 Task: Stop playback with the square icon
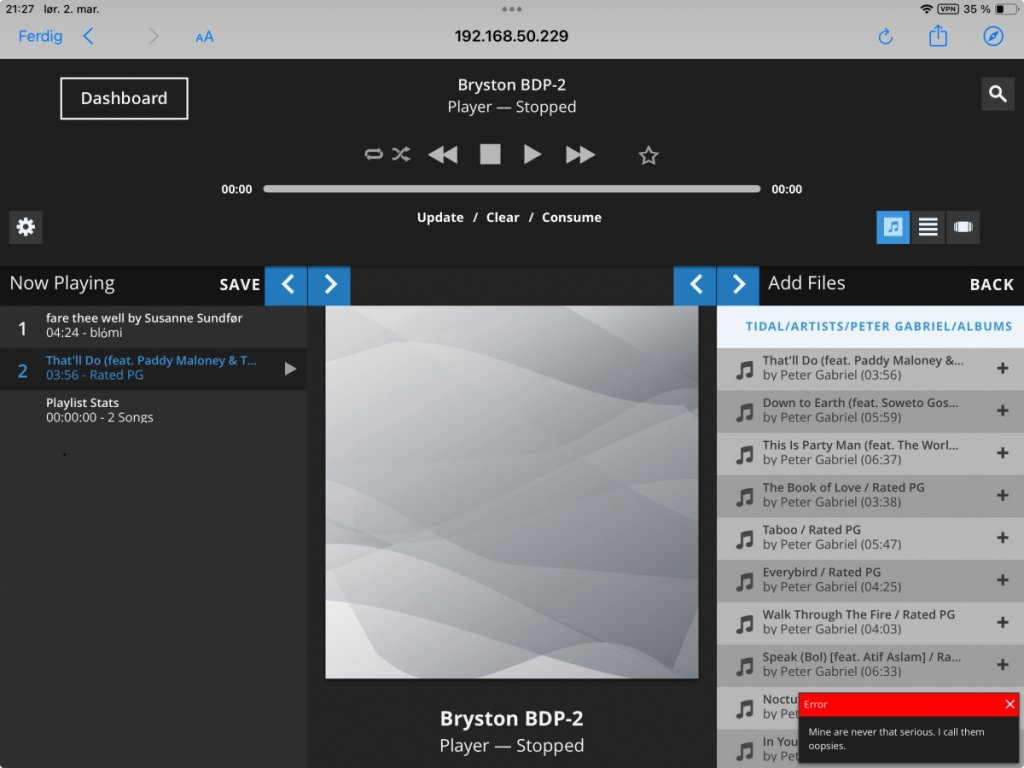point(490,155)
